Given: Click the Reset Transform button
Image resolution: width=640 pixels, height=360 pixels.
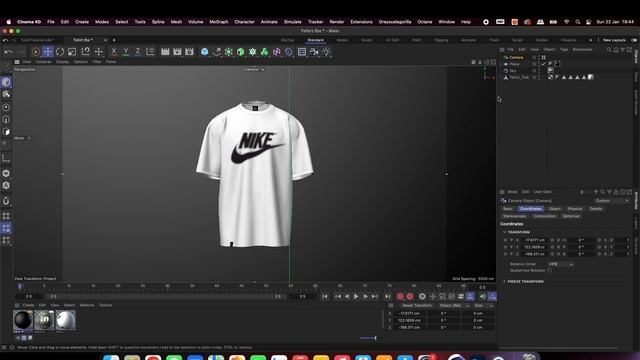Looking at the screenshot, I should [x=417, y=305].
